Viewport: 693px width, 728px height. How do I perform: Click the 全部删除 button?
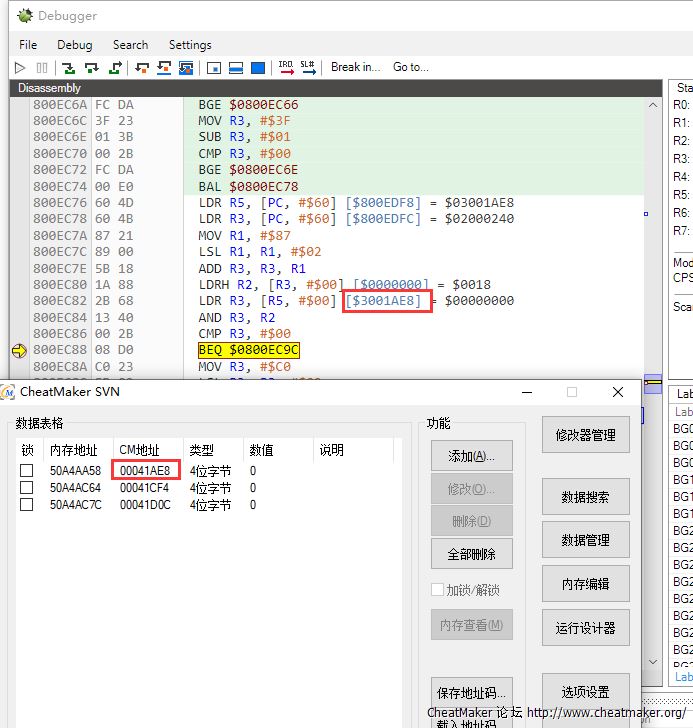[472, 554]
